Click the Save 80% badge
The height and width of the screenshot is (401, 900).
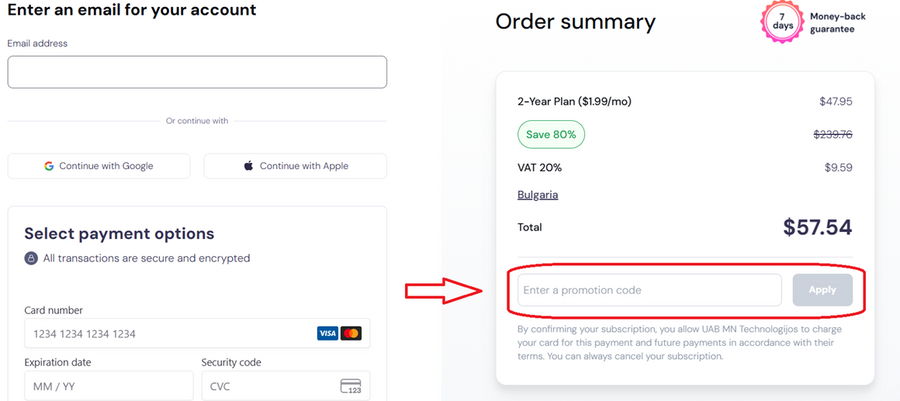tap(551, 135)
